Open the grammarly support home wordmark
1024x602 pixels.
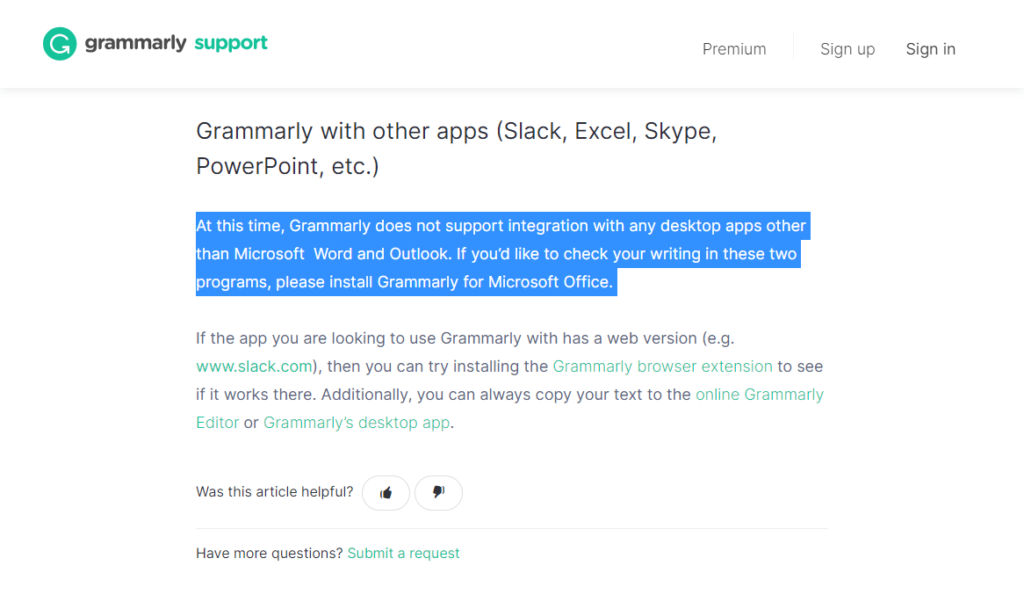pos(176,43)
